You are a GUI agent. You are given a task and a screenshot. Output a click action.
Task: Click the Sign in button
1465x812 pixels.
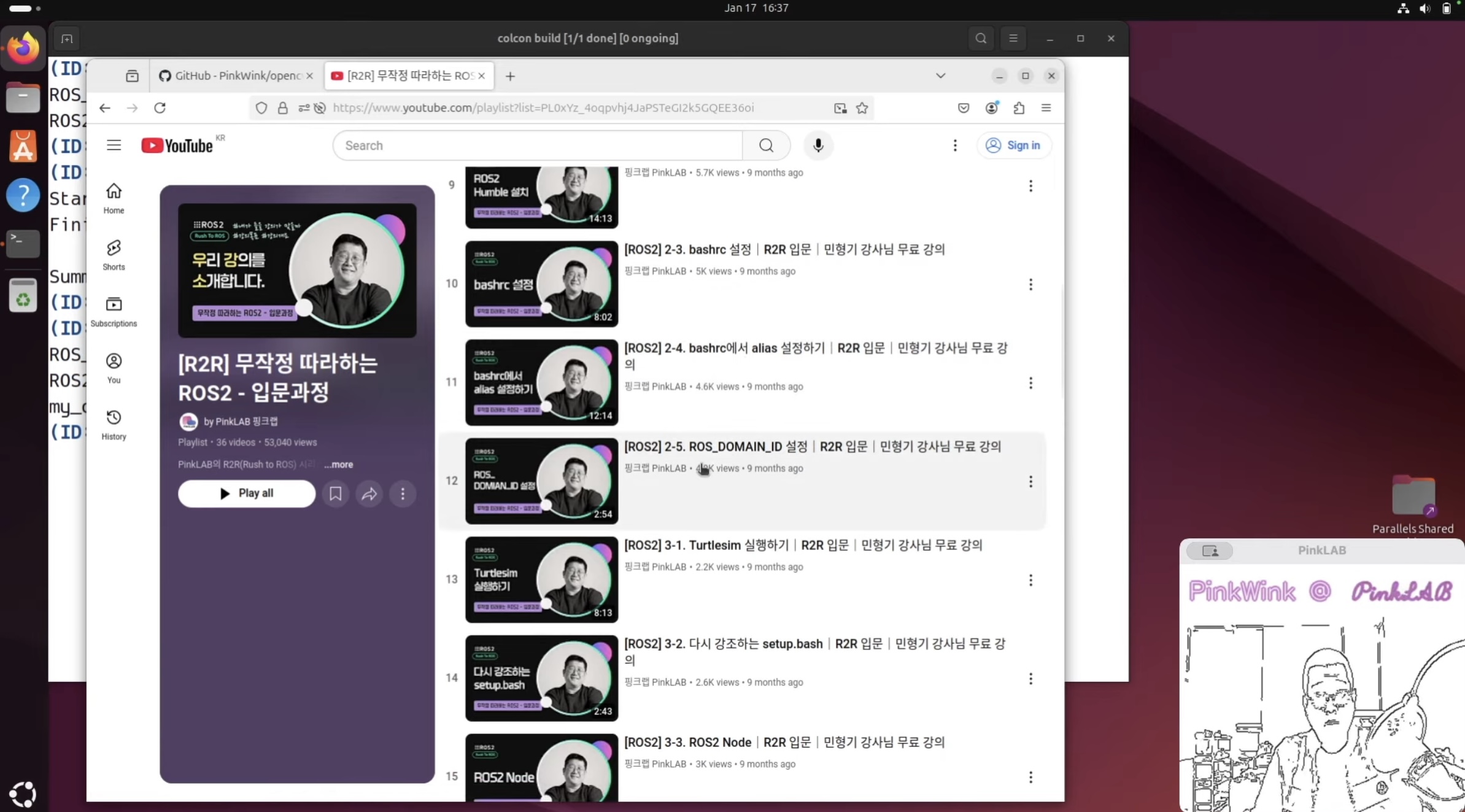click(x=1013, y=145)
